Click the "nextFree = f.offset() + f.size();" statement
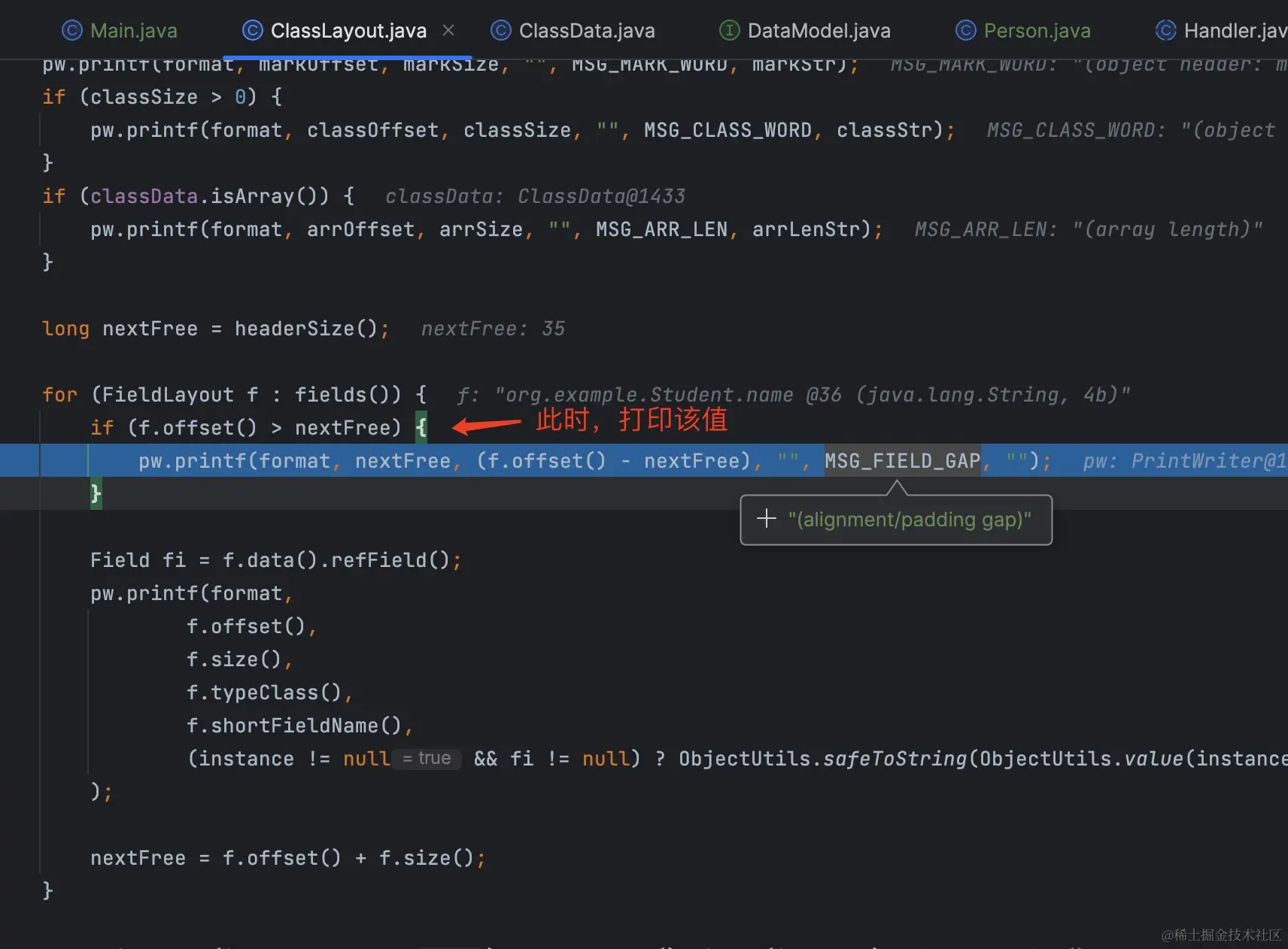 (x=288, y=858)
